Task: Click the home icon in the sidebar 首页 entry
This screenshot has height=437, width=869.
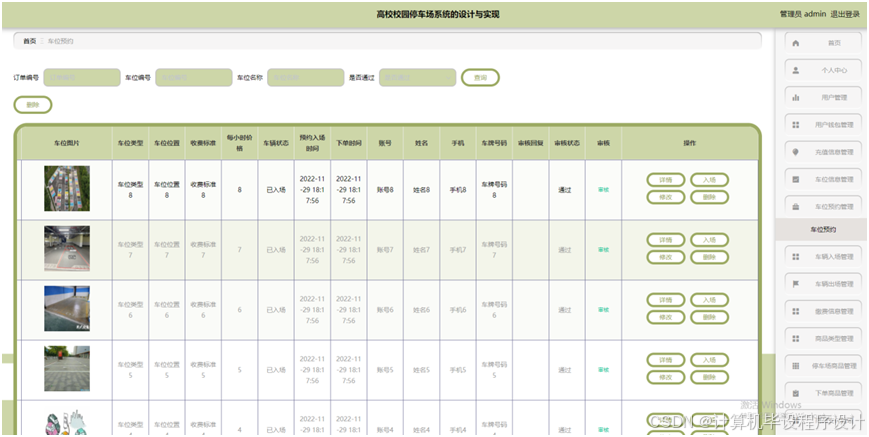Action: [x=796, y=43]
